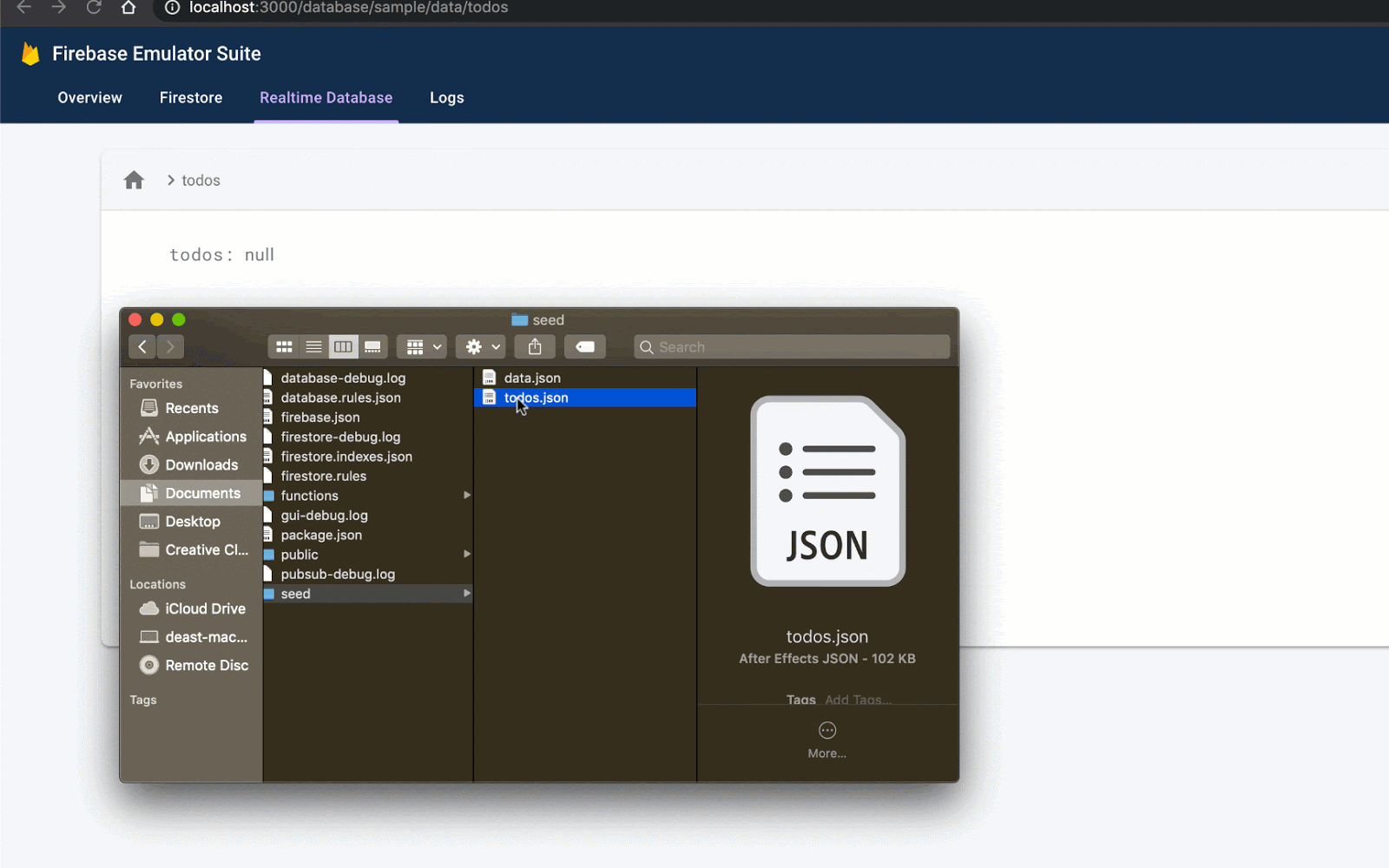Open the group-by dropdown in Finder toolbar
Image resolution: width=1389 pixels, height=868 pixels.
[x=424, y=347]
